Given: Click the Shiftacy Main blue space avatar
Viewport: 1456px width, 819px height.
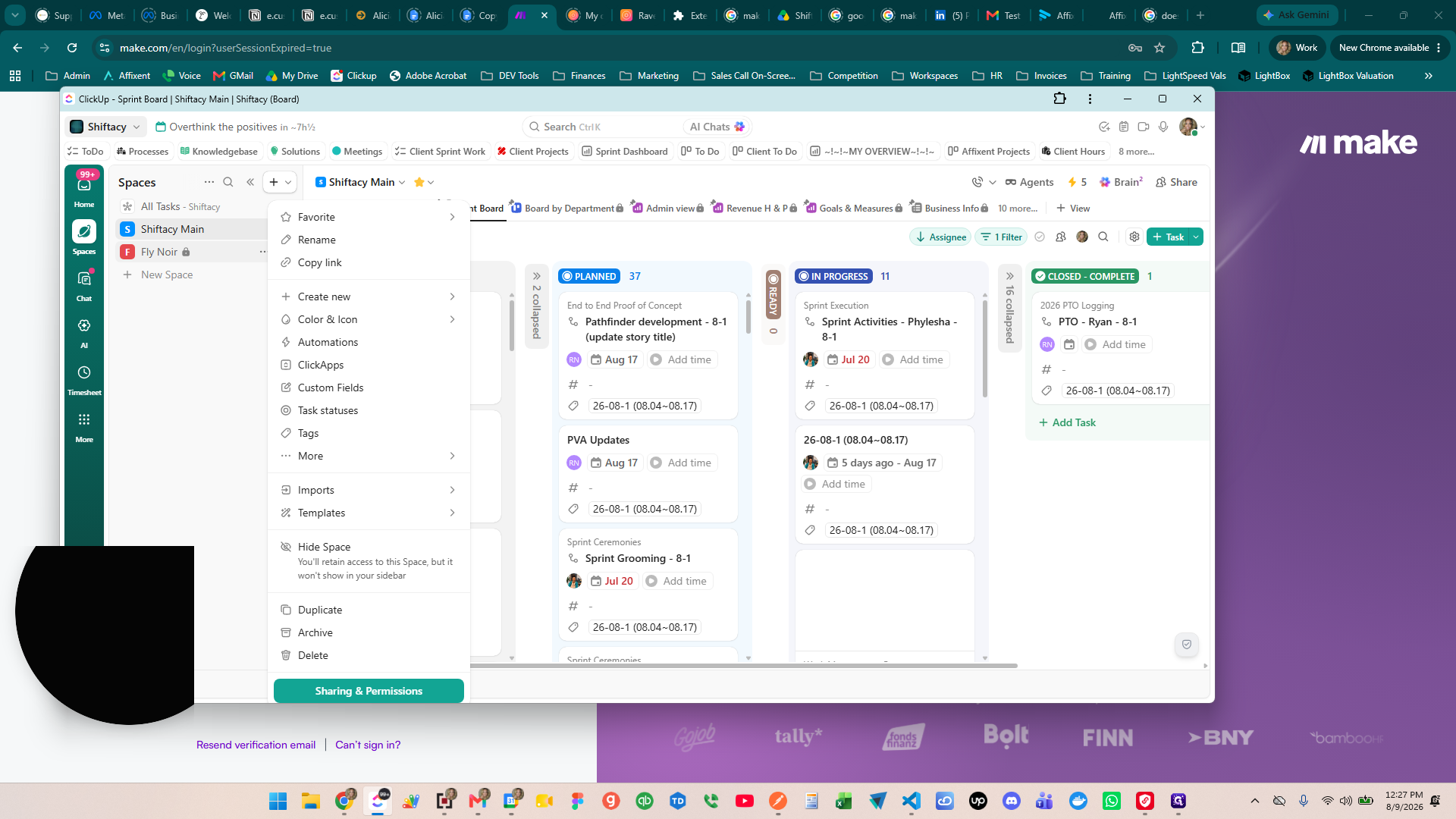Looking at the screenshot, I should pos(127,229).
